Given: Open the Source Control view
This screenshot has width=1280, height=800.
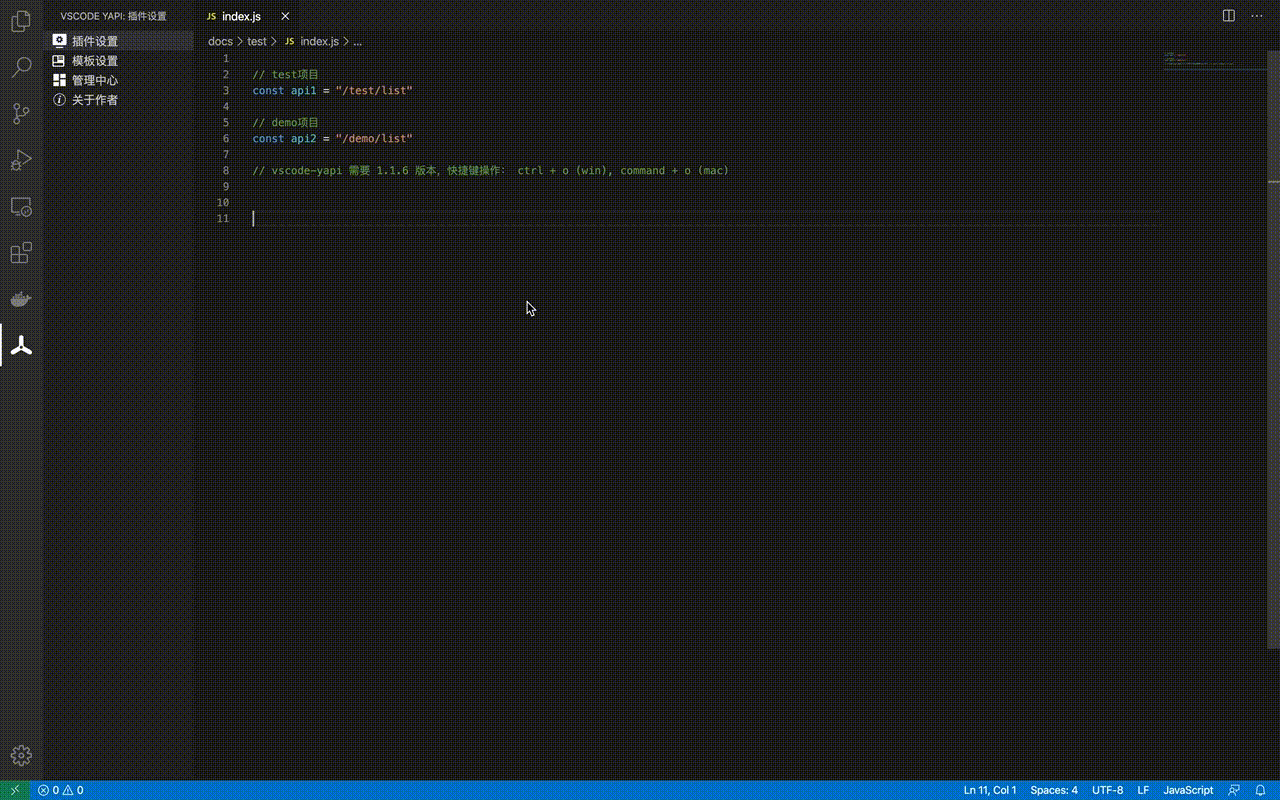Looking at the screenshot, I should tap(21, 113).
